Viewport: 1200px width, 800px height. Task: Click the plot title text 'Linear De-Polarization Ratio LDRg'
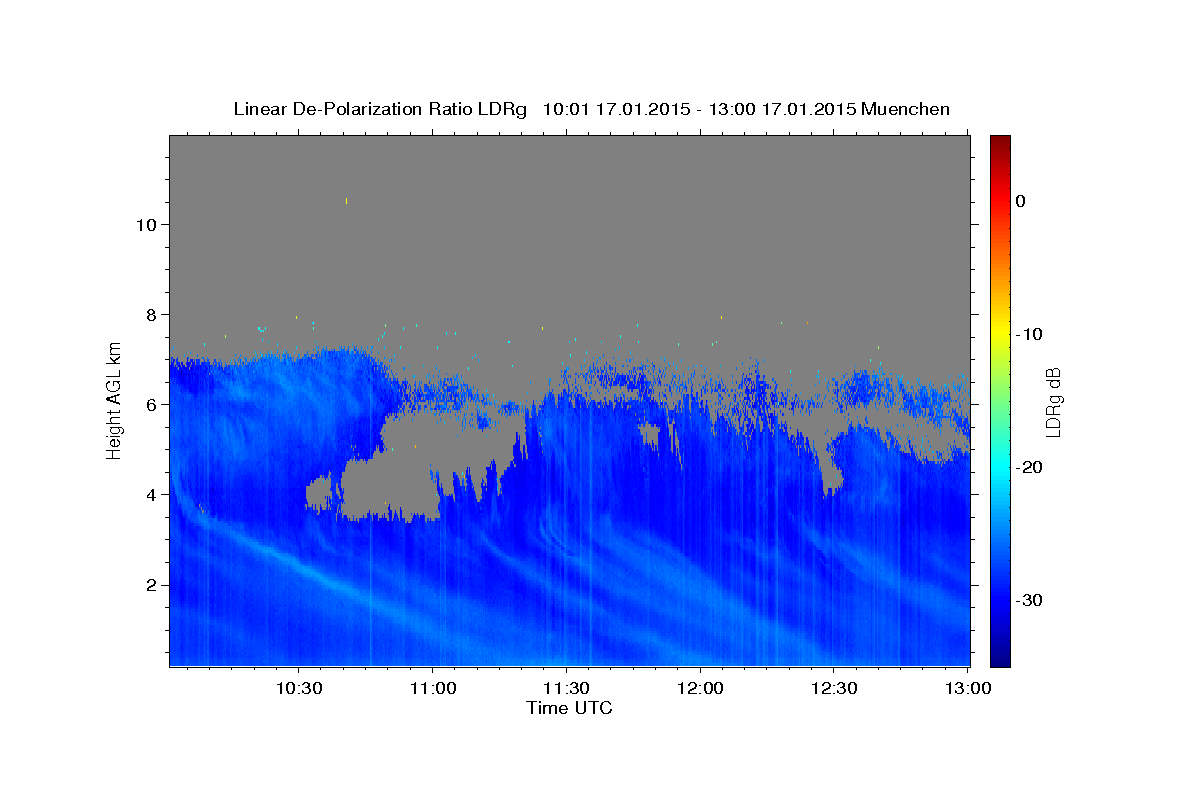point(380,109)
